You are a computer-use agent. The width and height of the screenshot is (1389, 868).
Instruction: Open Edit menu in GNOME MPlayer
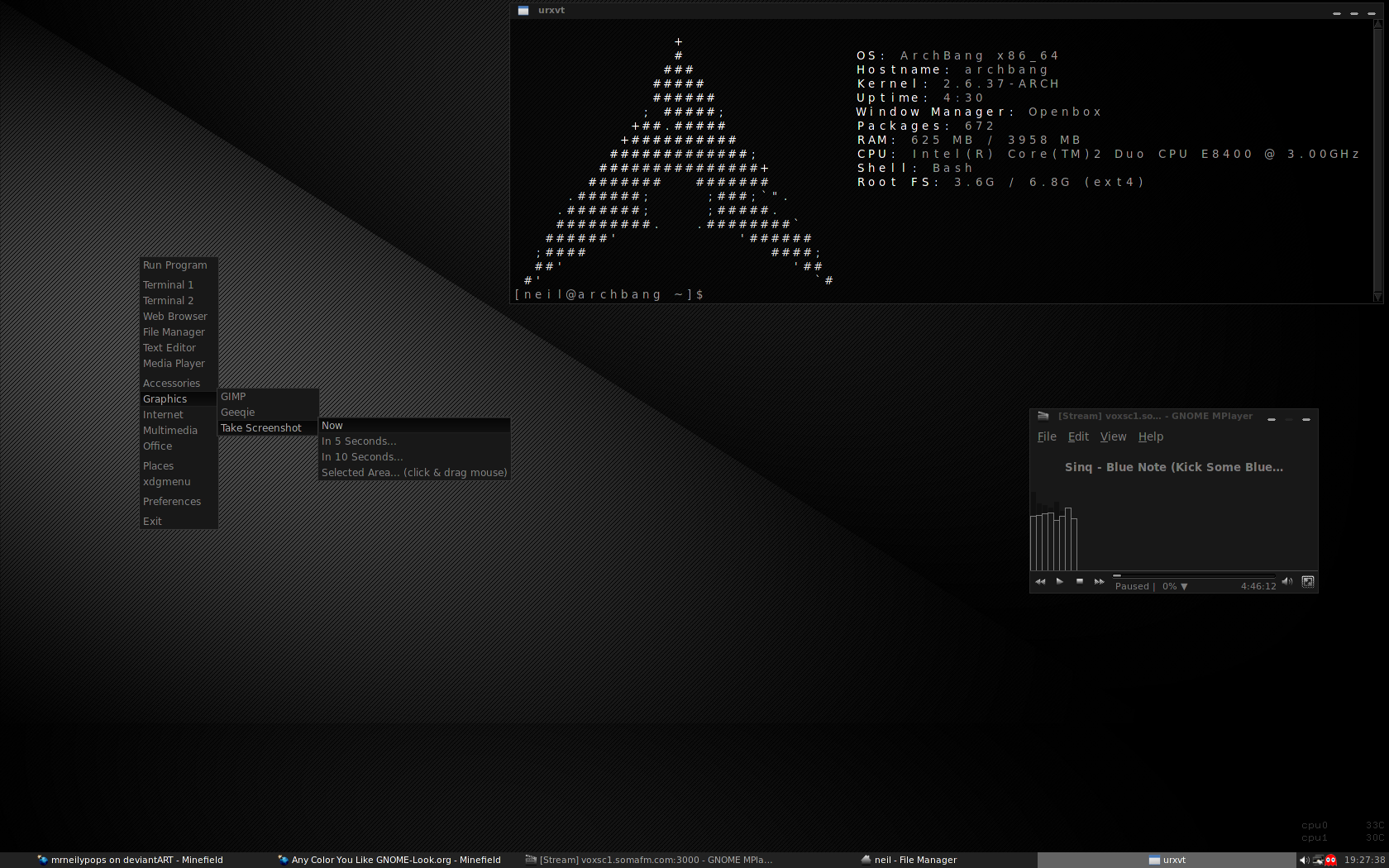click(x=1078, y=436)
